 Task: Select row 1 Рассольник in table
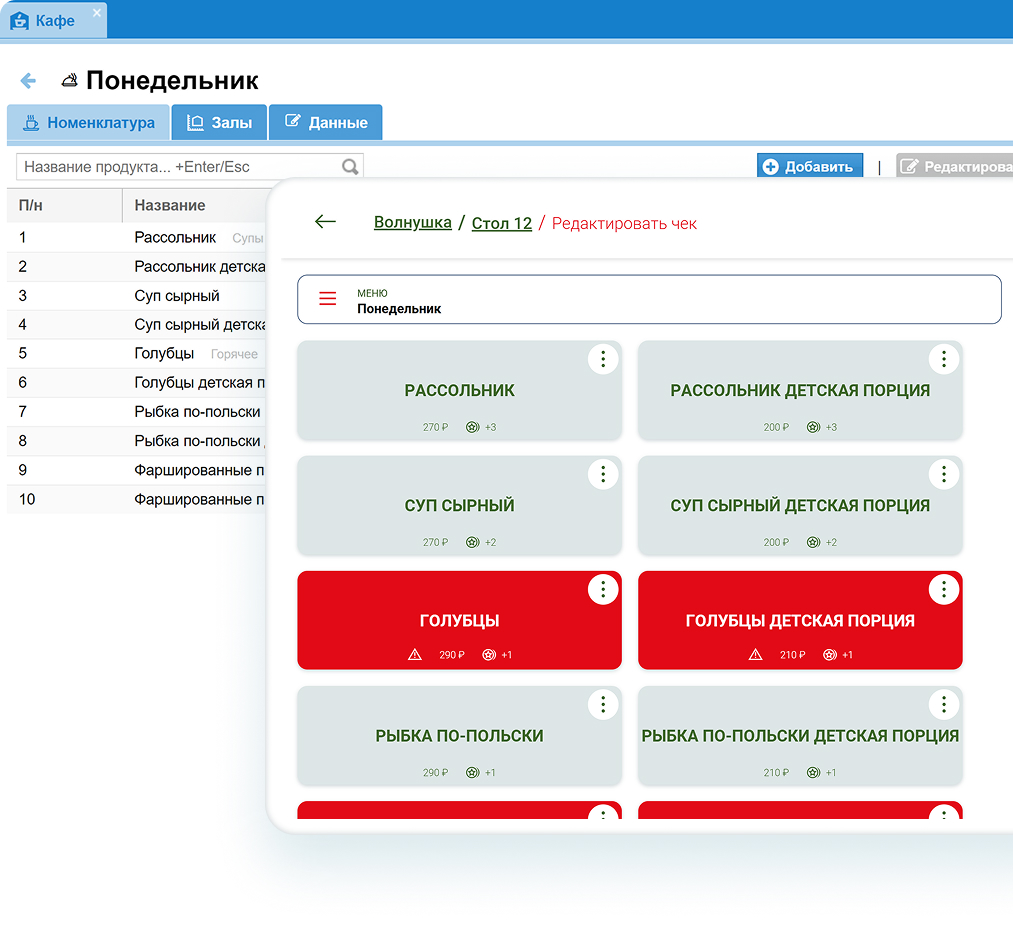[136, 238]
